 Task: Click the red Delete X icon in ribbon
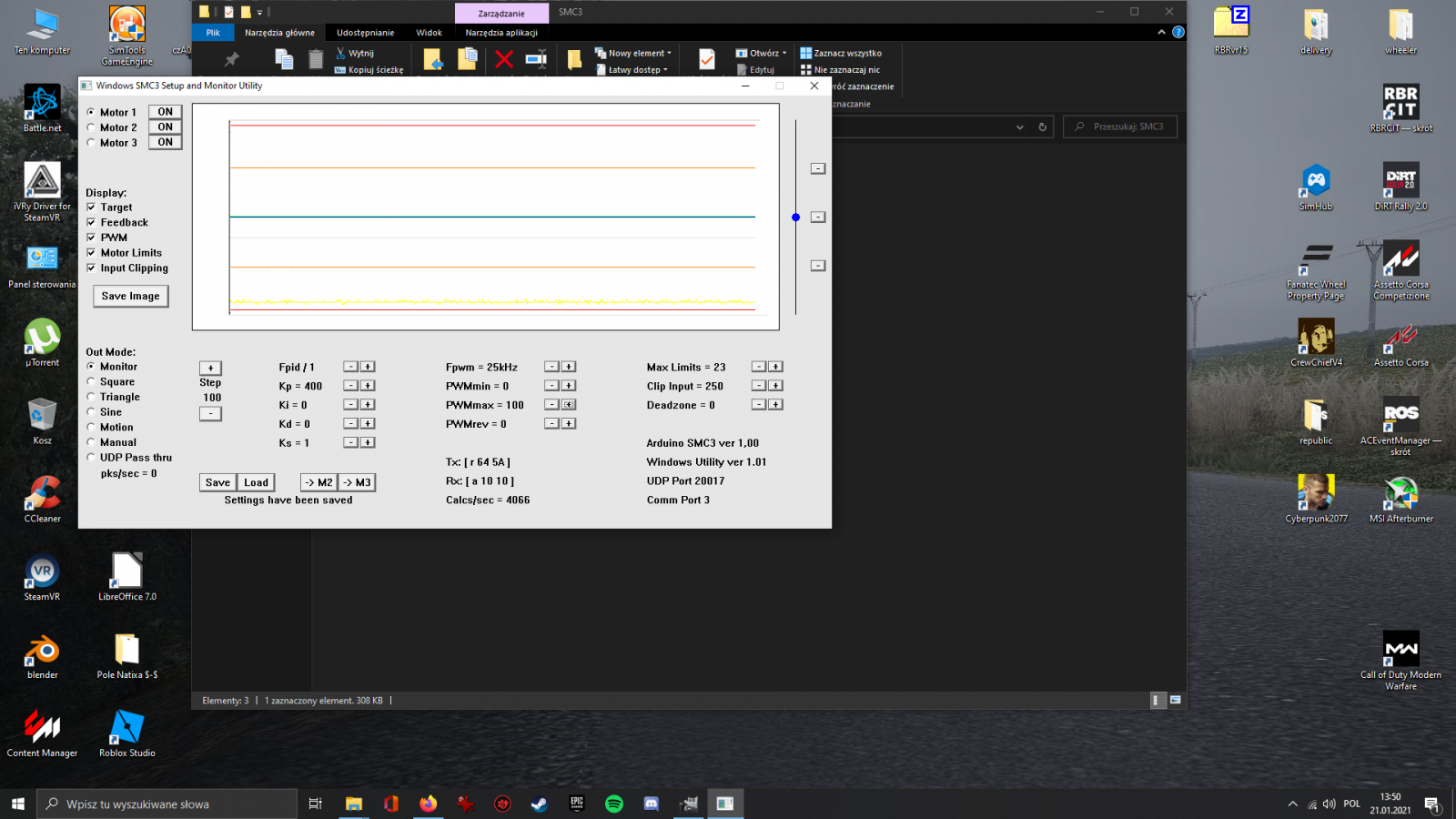tap(503, 60)
